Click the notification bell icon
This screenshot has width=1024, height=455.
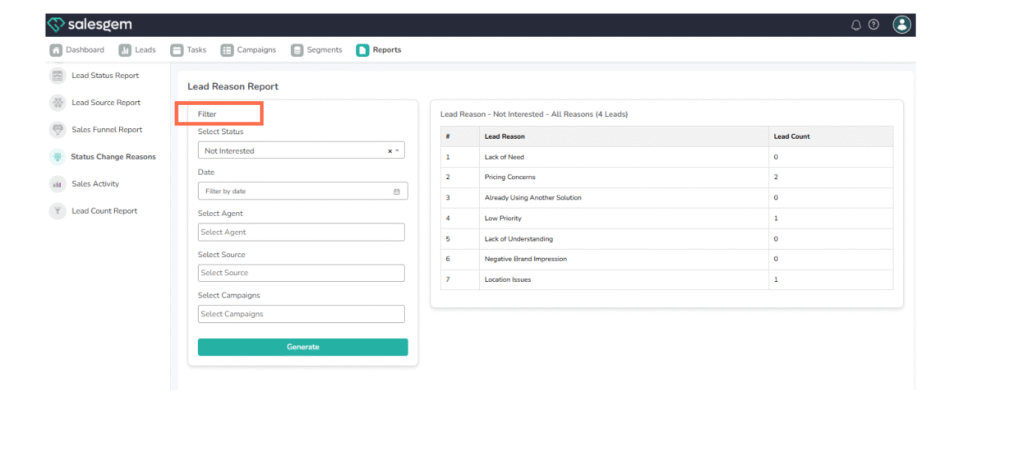[x=856, y=25]
